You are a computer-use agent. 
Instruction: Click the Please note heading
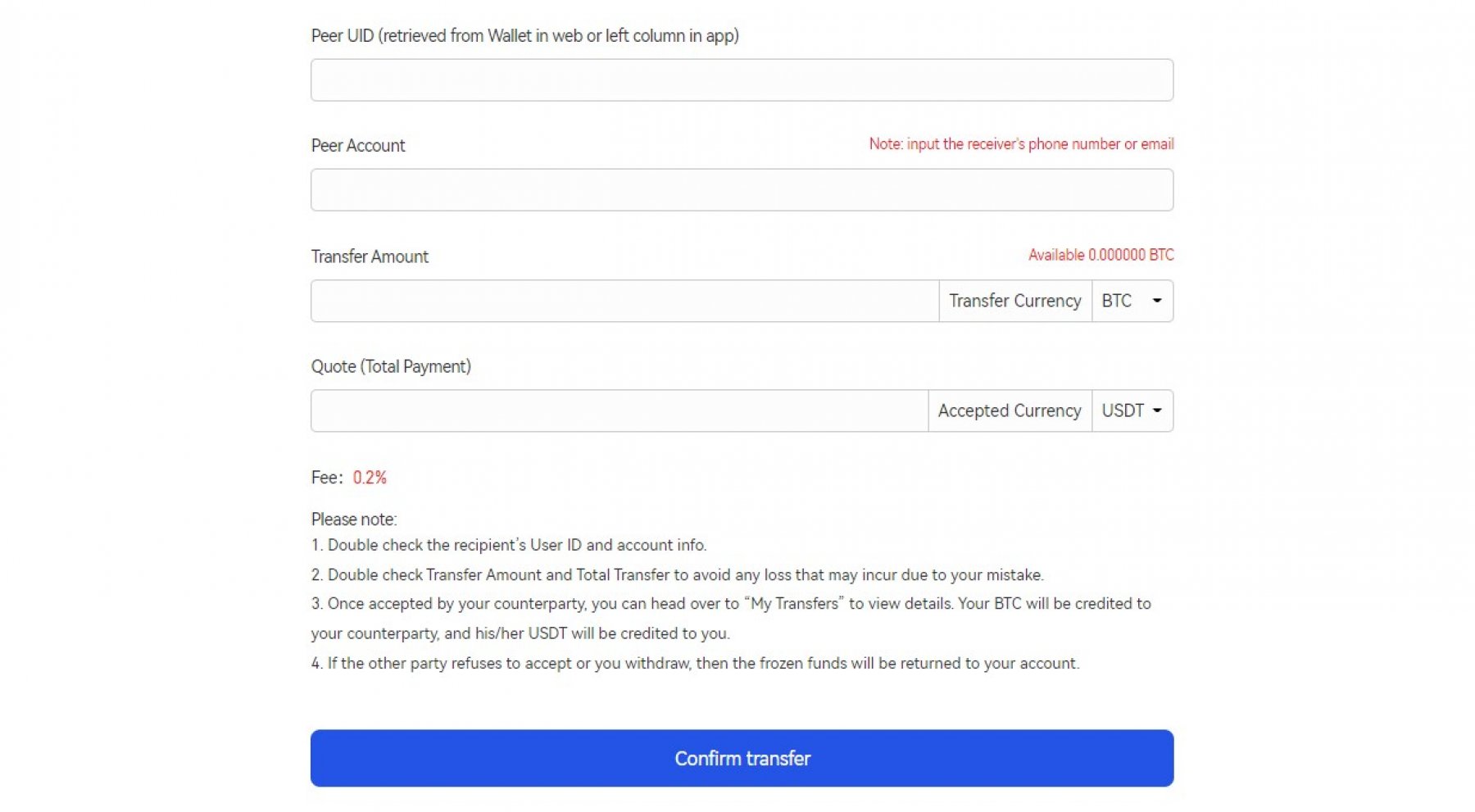point(354,519)
